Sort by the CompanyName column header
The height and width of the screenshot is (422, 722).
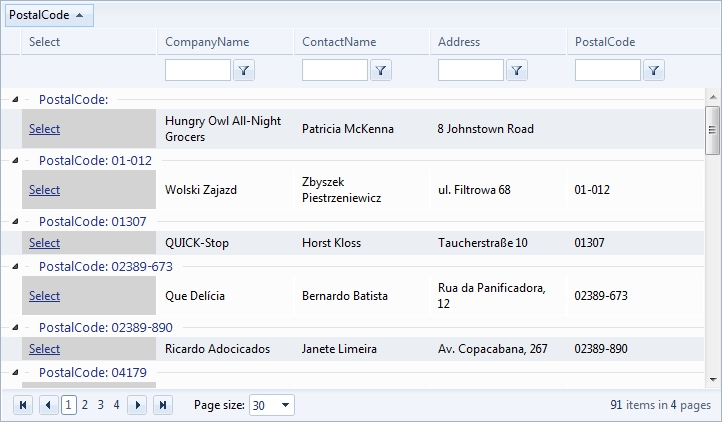[x=207, y=42]
